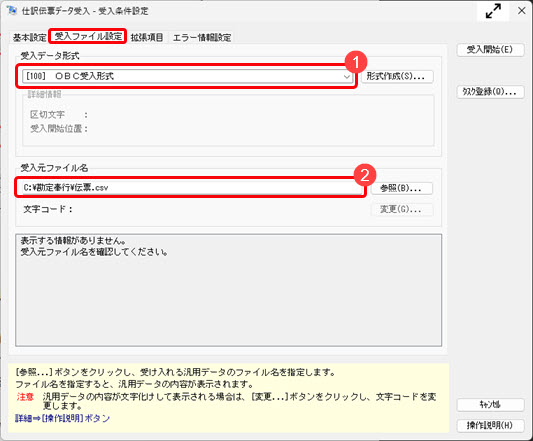Open タスク登録(O)... dialog
533x441 pixels.
[490, 91]
